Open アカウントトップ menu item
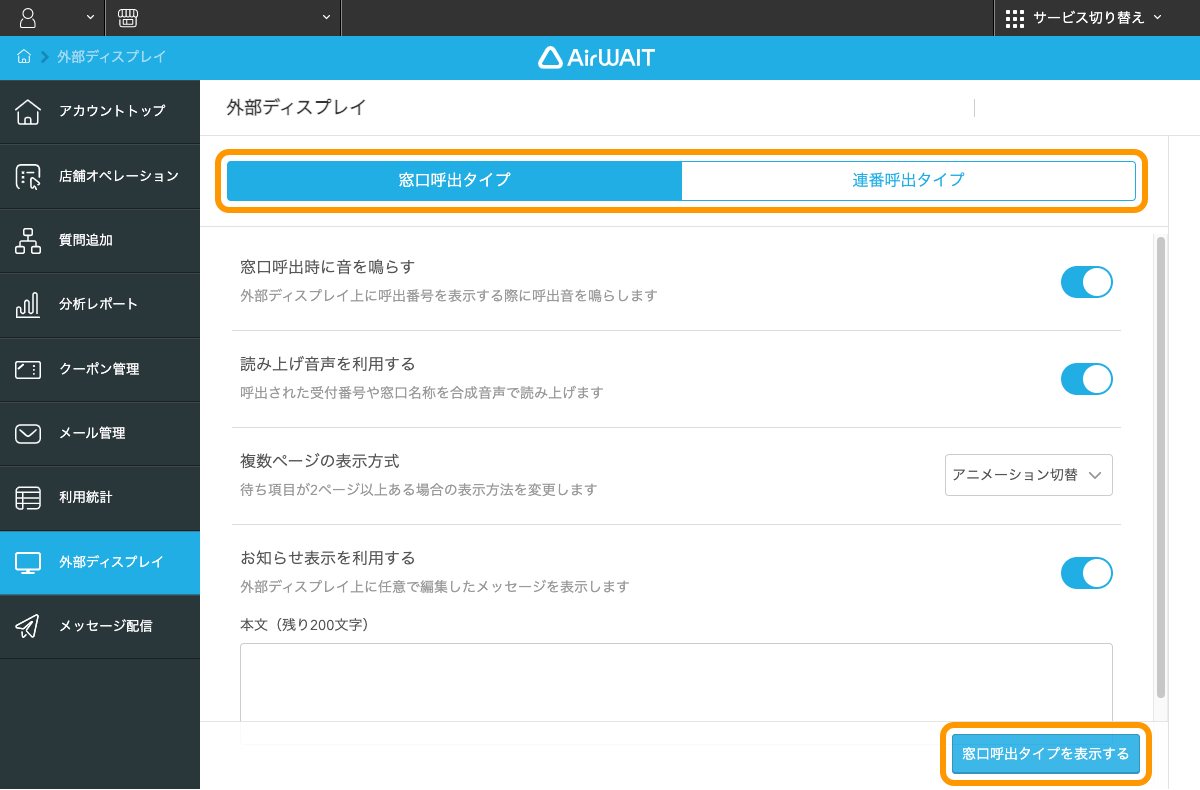The width and height of the screenshot is (1200, 790). [x=100, y=112]
